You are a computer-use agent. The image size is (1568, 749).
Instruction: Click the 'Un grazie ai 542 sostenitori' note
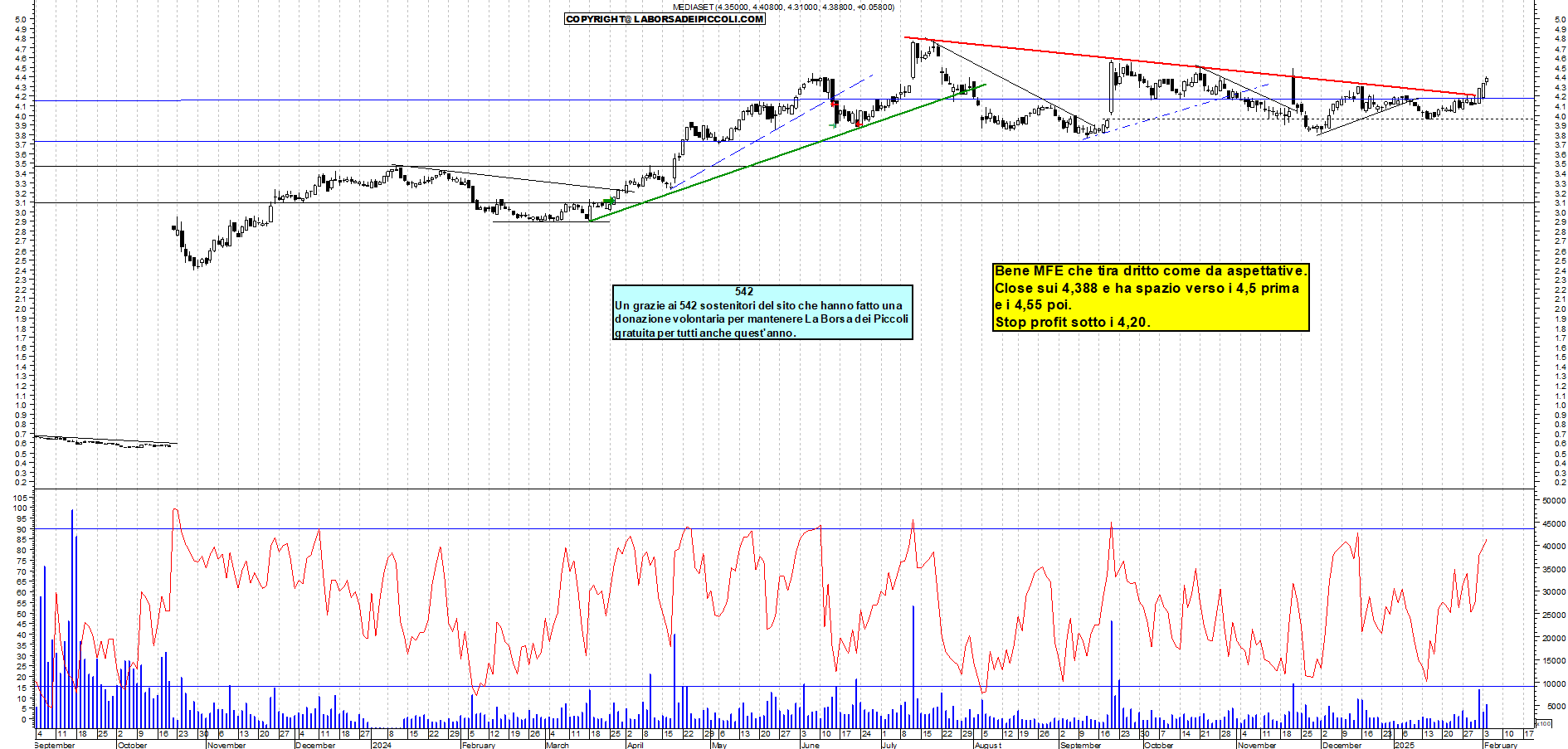762,312
